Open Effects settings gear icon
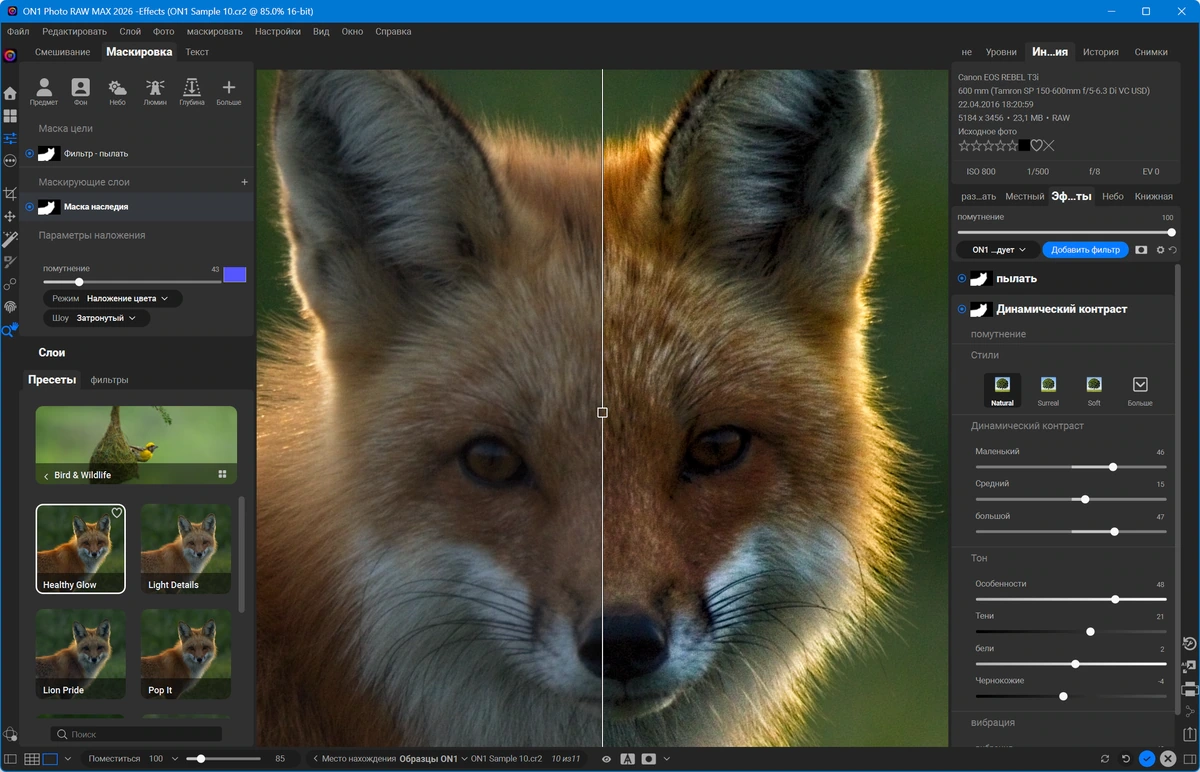 [x=1161, y=250]
